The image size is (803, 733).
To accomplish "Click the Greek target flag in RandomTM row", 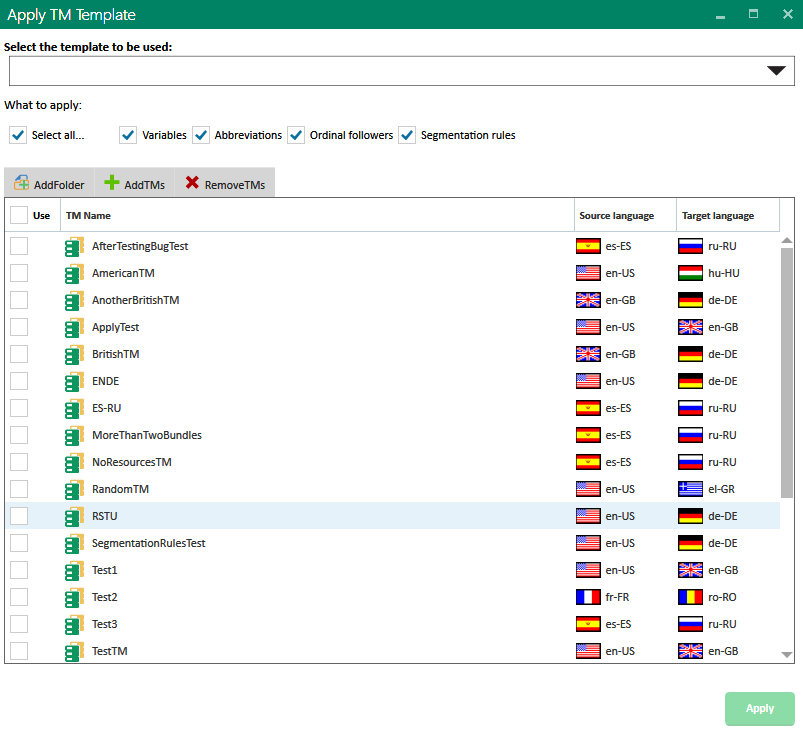I will click(690, 489).
